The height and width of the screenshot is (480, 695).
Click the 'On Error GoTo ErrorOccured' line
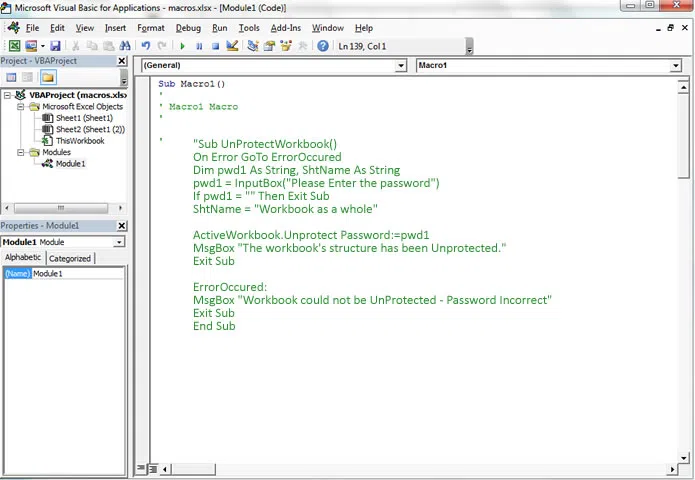[x=267, y=157]
